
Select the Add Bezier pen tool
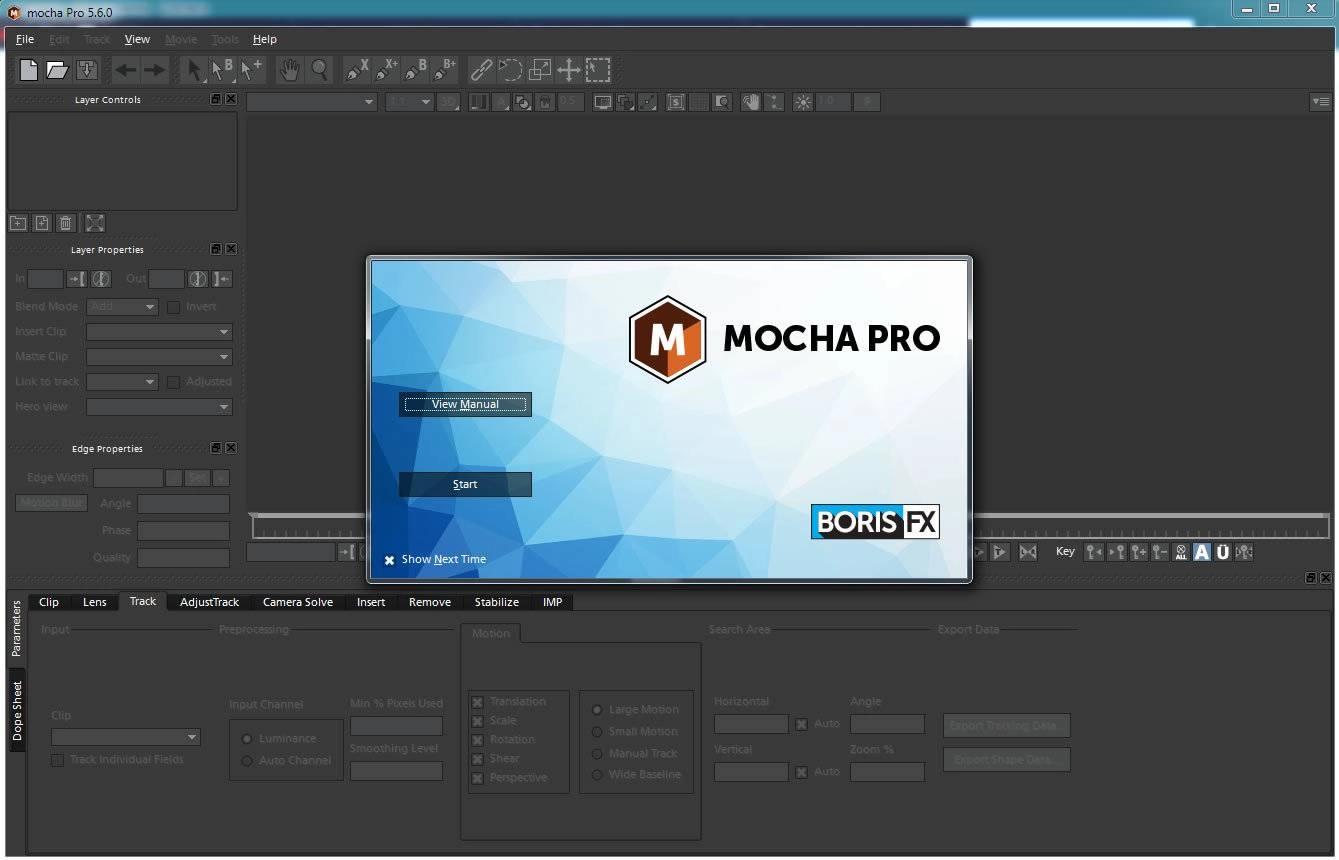coord(444,70)
